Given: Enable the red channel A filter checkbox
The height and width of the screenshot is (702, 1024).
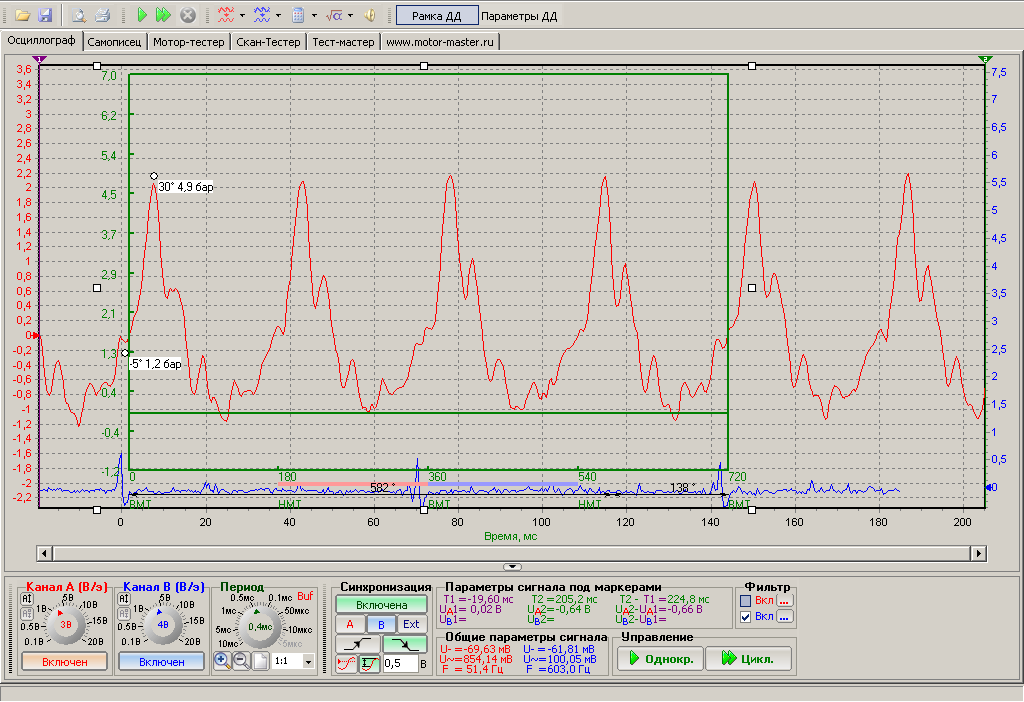Looking at the screenshot, I should 746,601.
